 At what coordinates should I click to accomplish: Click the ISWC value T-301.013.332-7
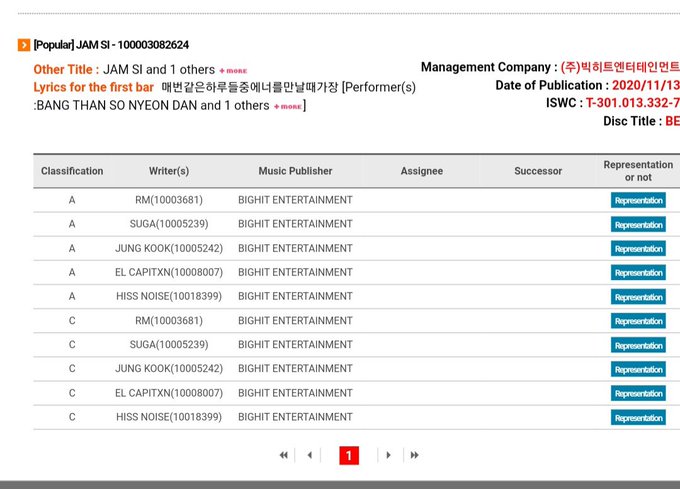[x=633, y=103]
